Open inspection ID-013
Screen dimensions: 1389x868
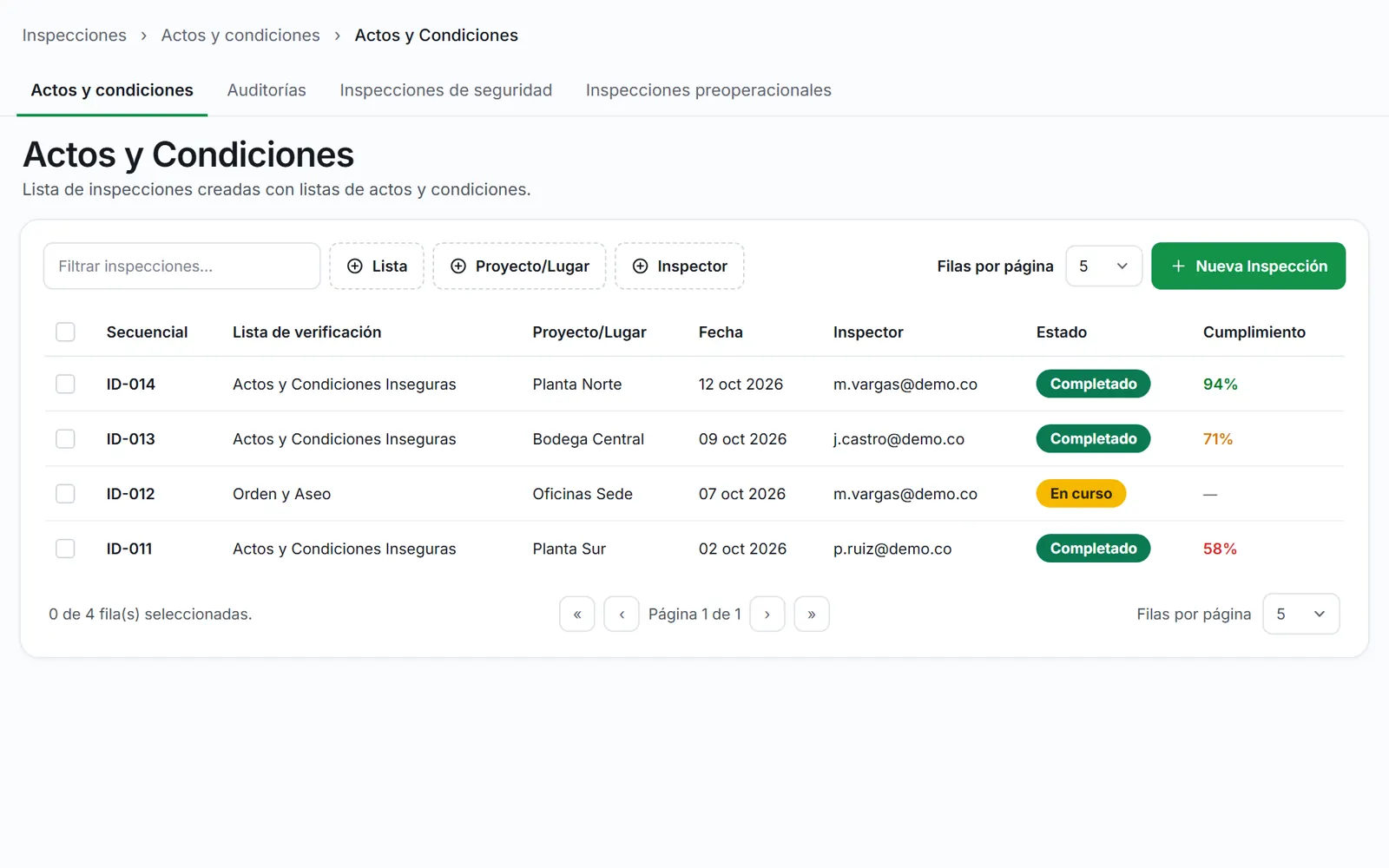pos(130,438)
